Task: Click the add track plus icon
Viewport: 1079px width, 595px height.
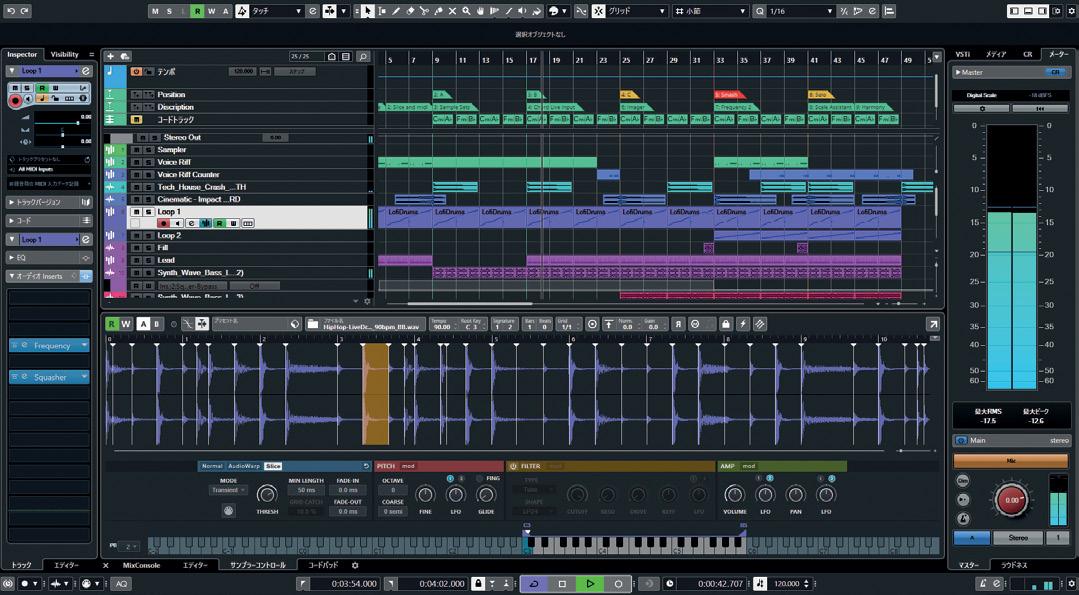Action: [110, 57]
